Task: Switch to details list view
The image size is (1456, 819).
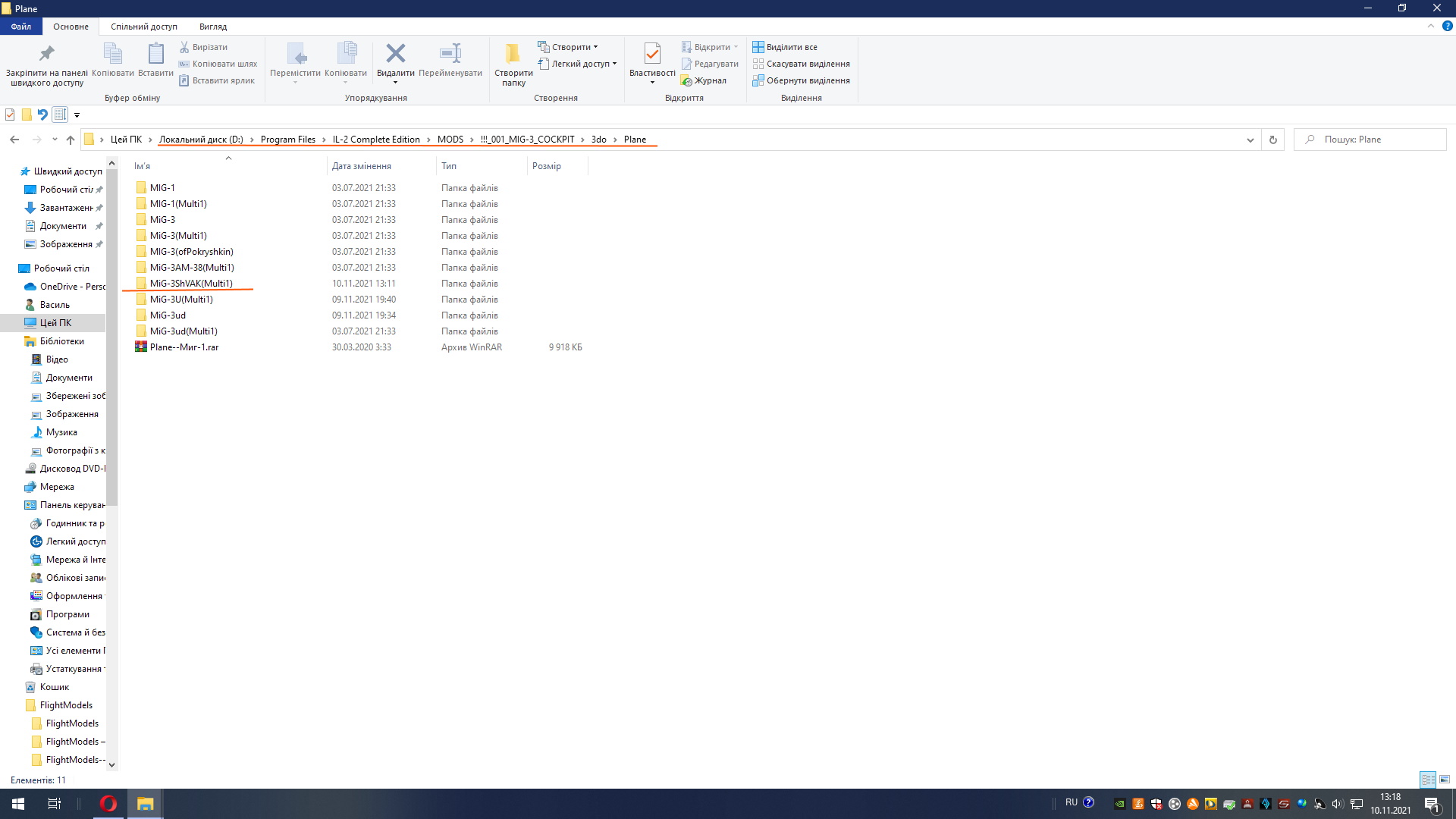Action: (1428, 780)
